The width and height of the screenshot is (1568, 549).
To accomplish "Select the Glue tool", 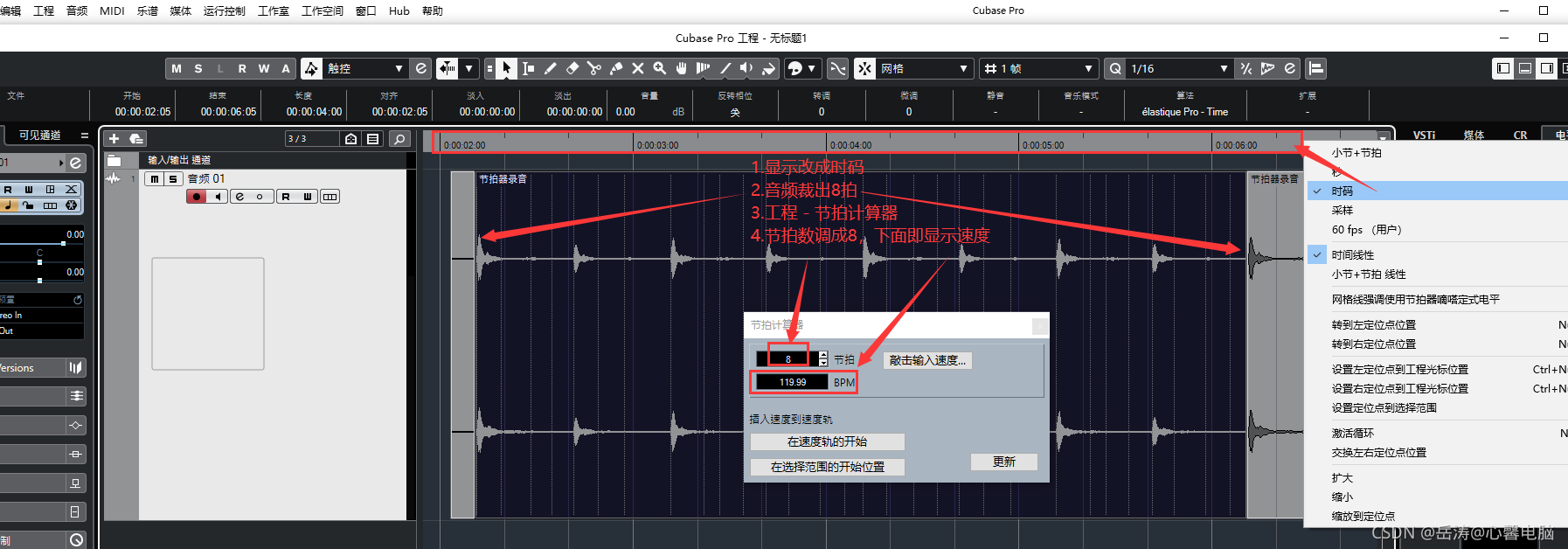I will 616,68.
